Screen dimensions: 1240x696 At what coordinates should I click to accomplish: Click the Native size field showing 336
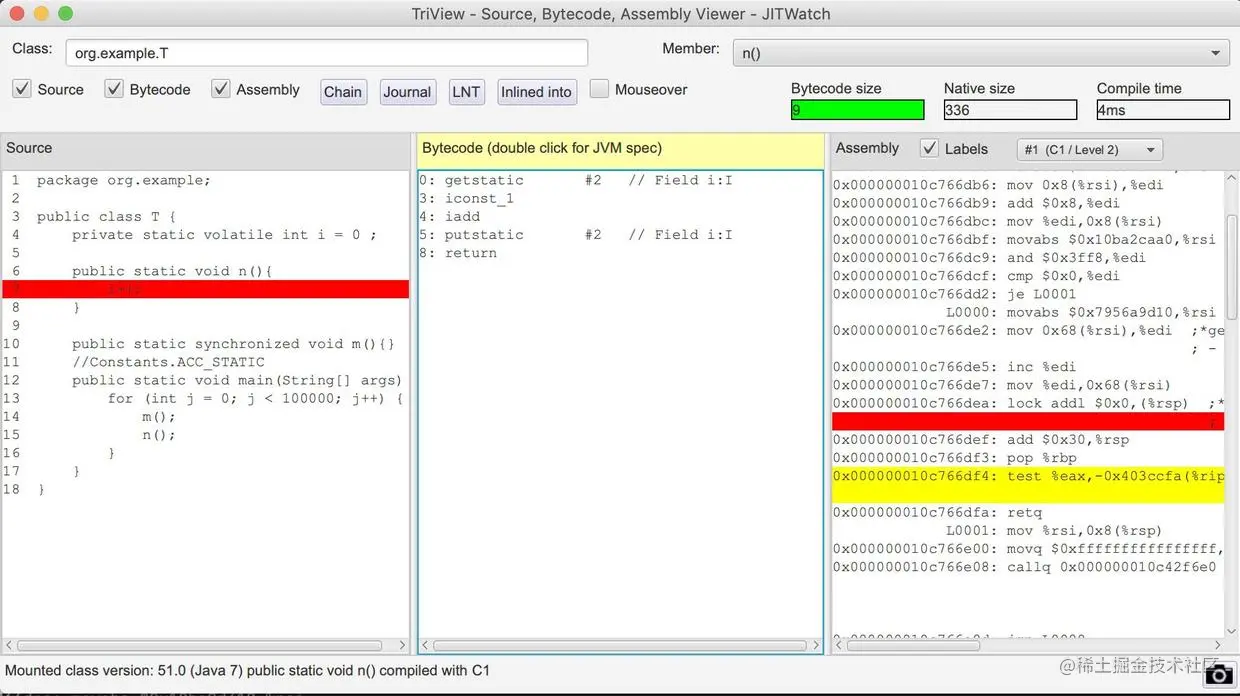[x=1010, y=110]
